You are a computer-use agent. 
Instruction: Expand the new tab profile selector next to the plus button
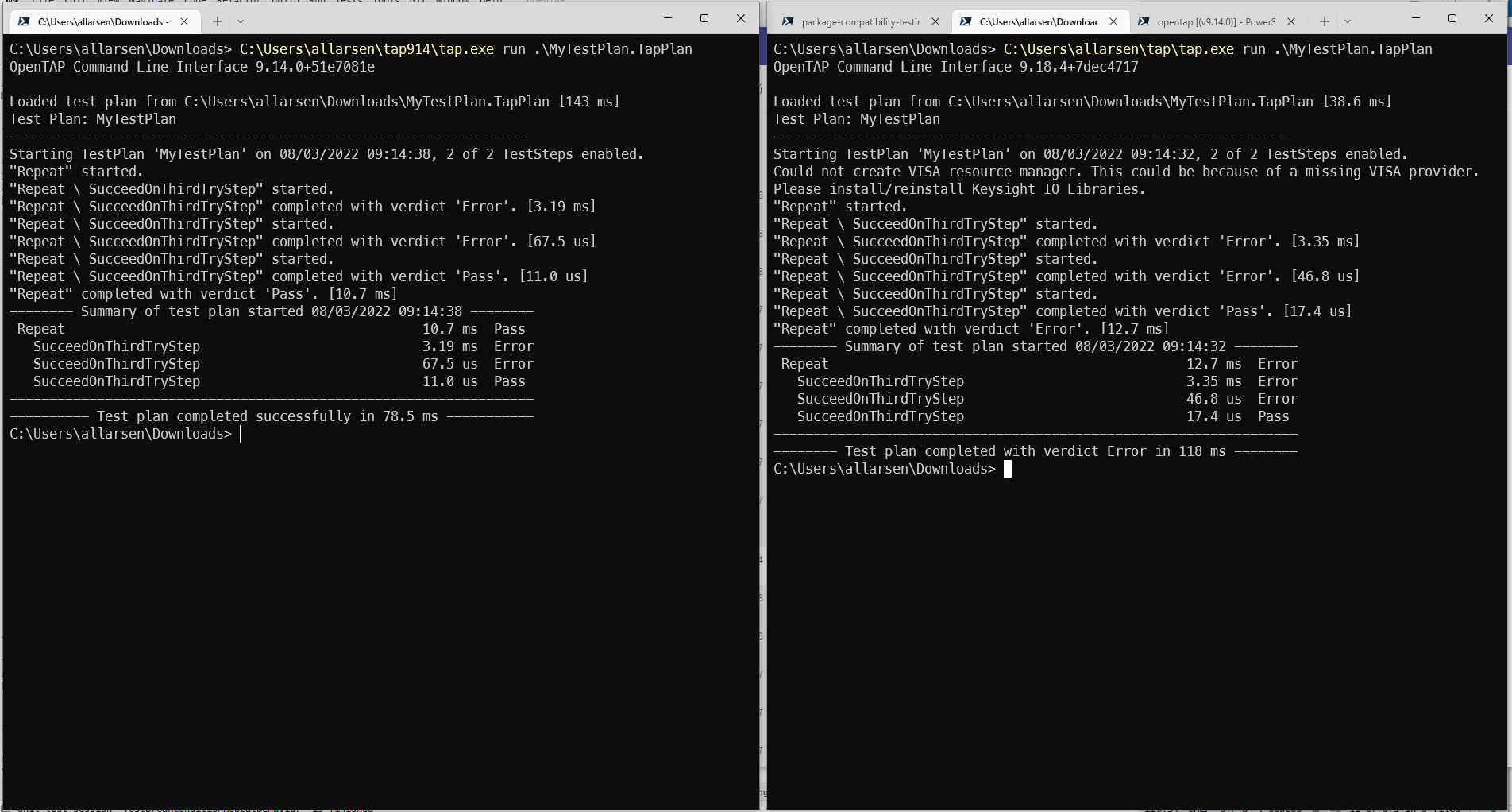(1348, 21)
